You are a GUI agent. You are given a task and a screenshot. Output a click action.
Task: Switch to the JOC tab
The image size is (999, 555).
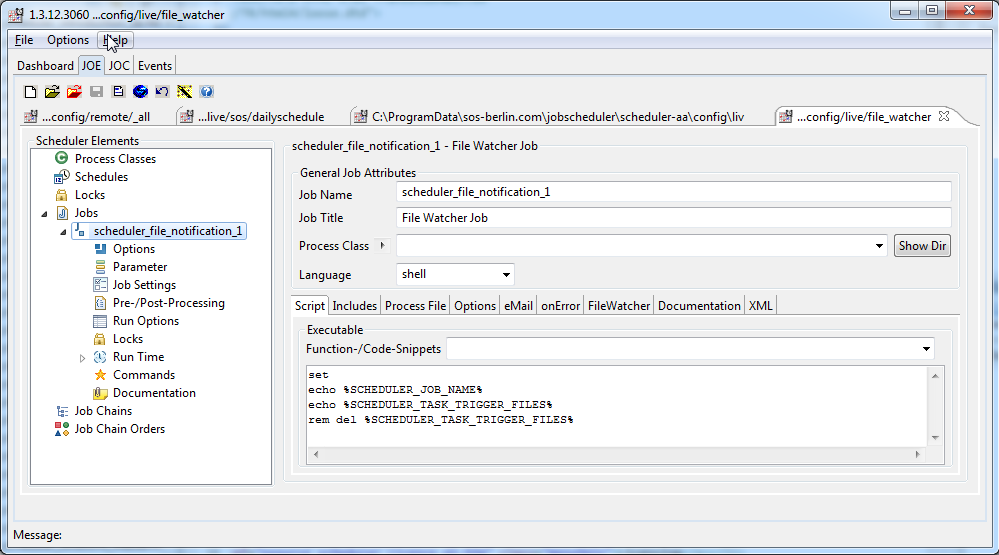click(119, 66)
